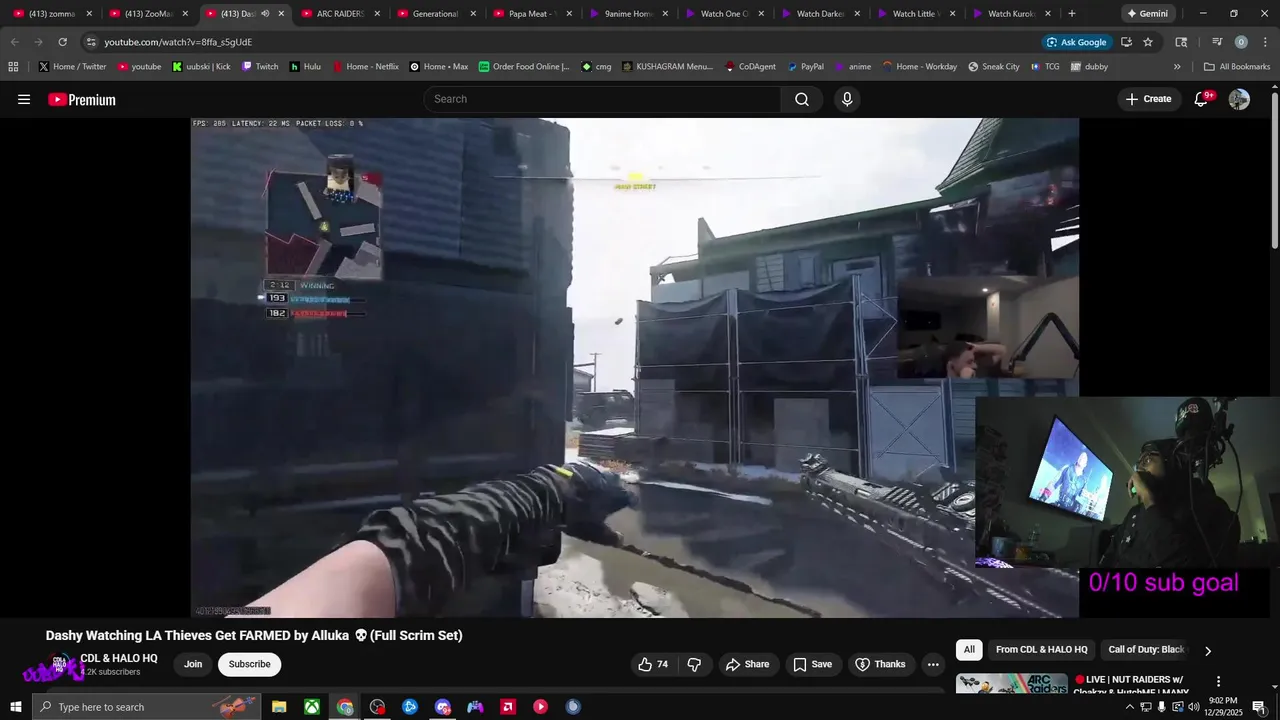The width and height of the screenshot is (1280, 720).
Task: Open the PayPal bookmark
Action: coord(806,67)
